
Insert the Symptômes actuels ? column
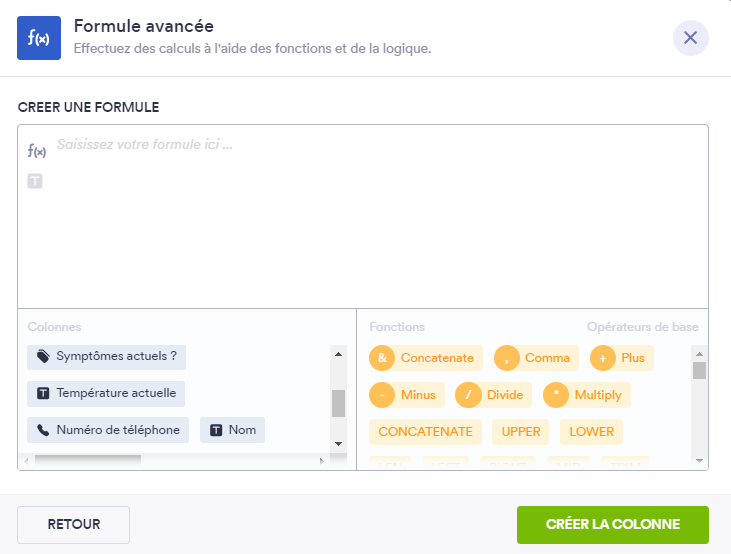(x=106, y=356)
